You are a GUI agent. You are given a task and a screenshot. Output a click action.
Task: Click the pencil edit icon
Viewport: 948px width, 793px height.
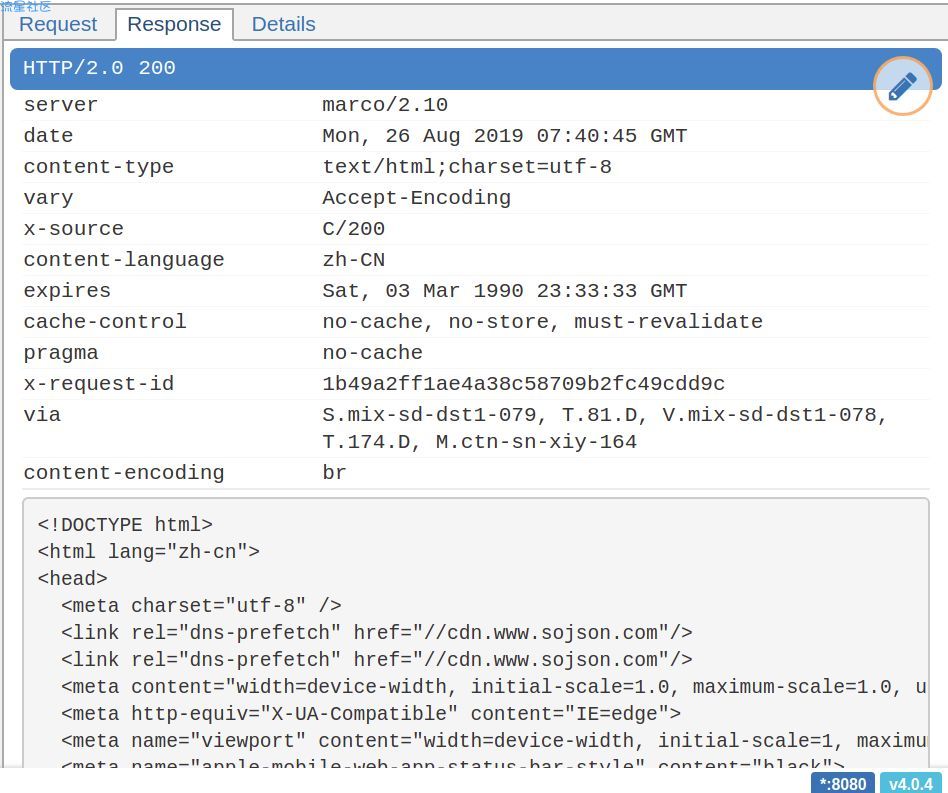pos(902,86)
